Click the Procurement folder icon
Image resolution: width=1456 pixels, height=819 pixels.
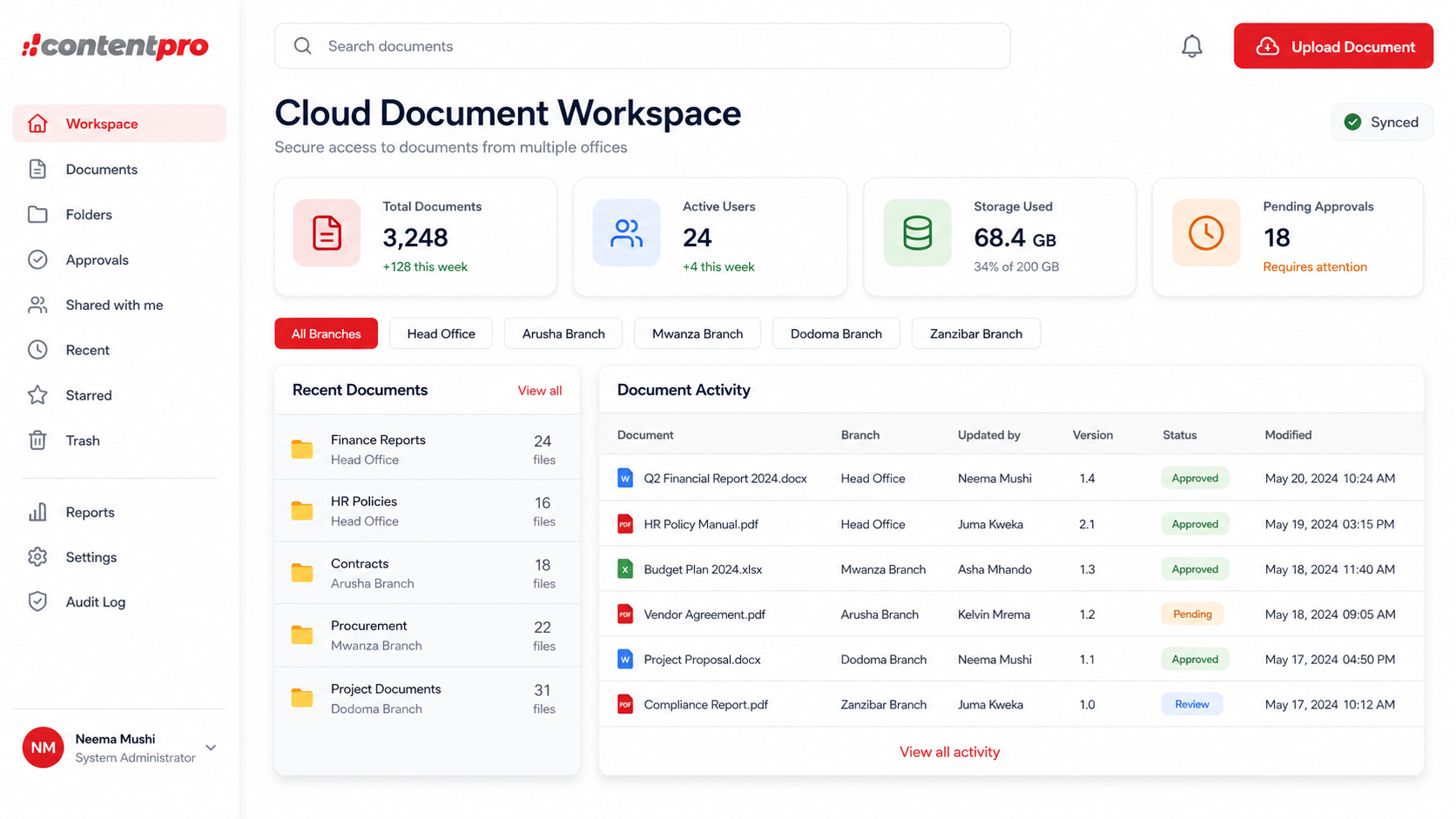[302, 635]
